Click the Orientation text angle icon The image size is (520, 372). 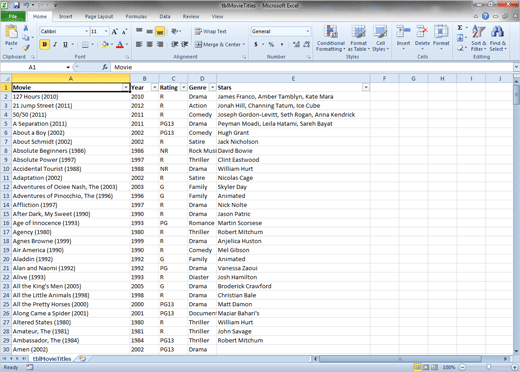click(x=175, y=31)
